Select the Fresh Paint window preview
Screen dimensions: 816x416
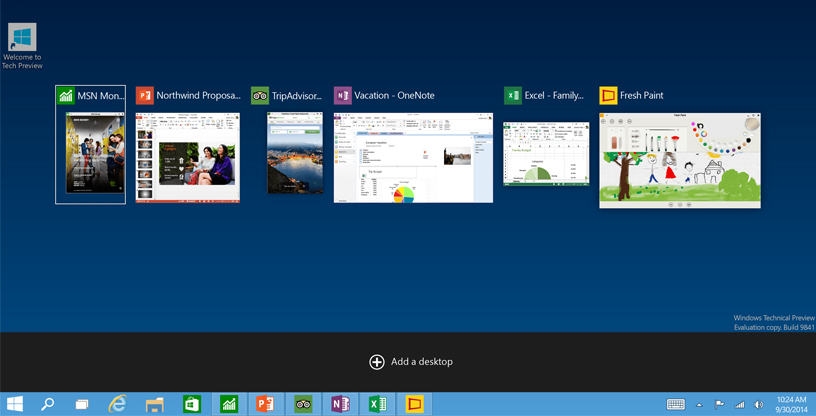[x=679, y=160]
